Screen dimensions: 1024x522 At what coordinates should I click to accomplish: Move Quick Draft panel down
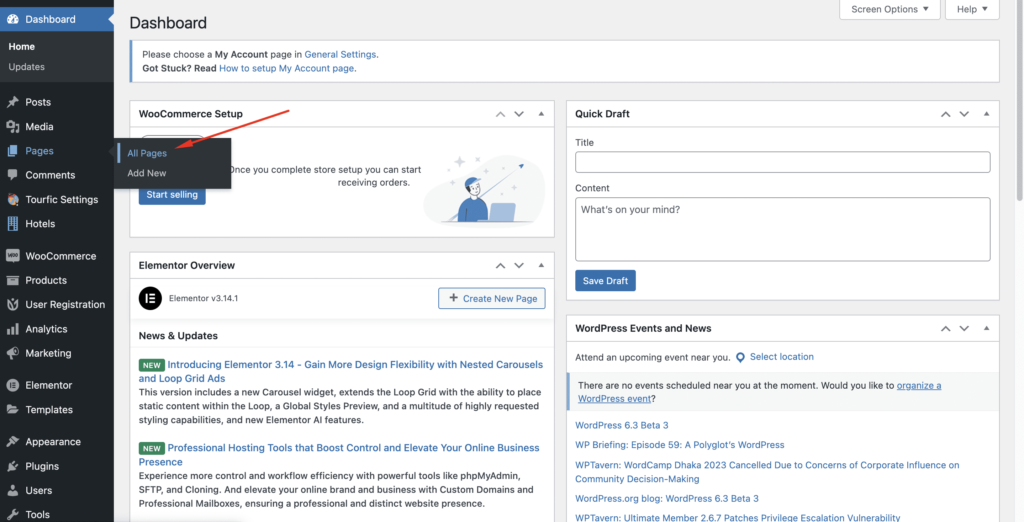pyautogui.click(x=964, y=114)
